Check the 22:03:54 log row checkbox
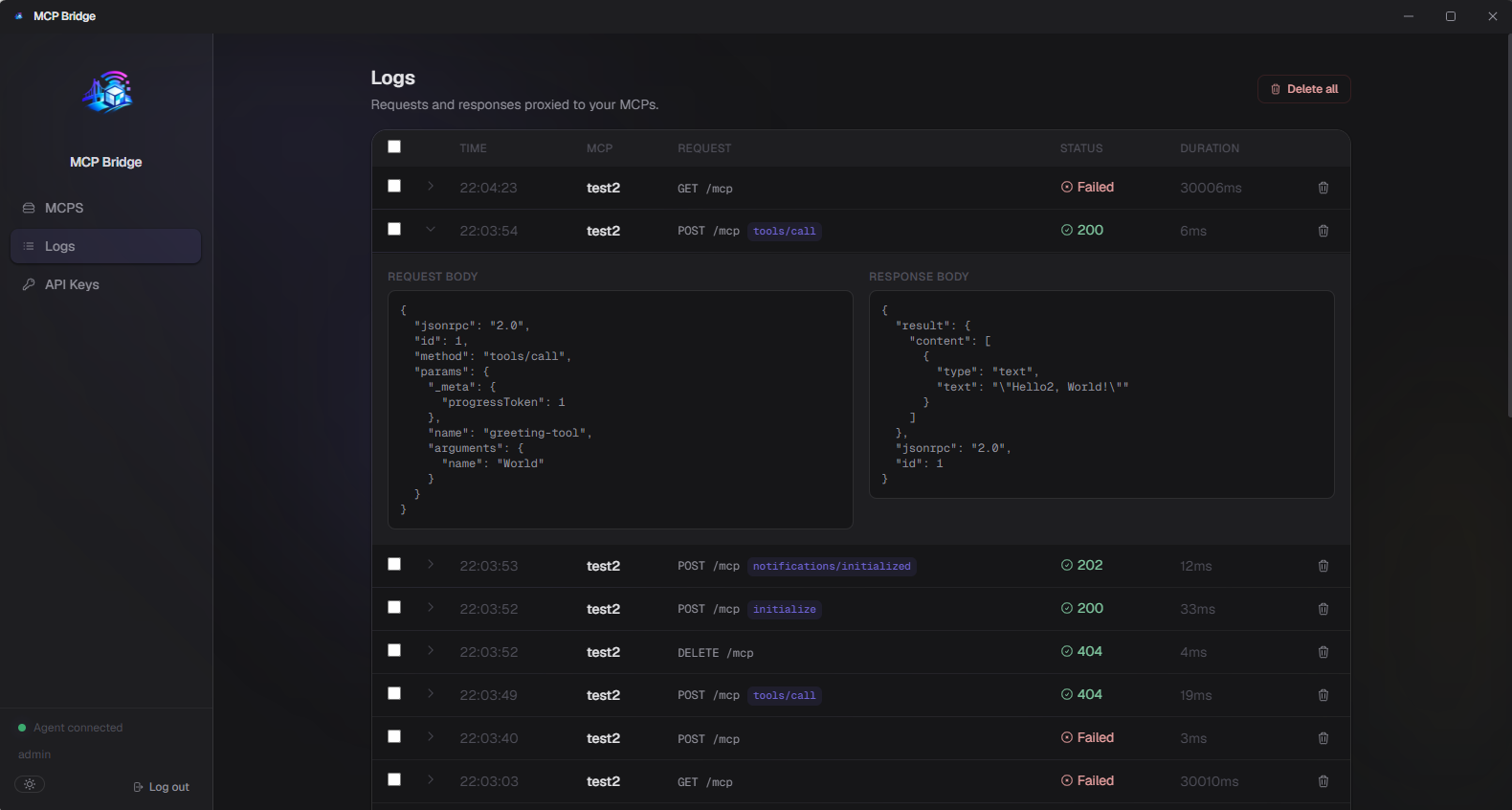1512x810 pixels. coord(394,229)
